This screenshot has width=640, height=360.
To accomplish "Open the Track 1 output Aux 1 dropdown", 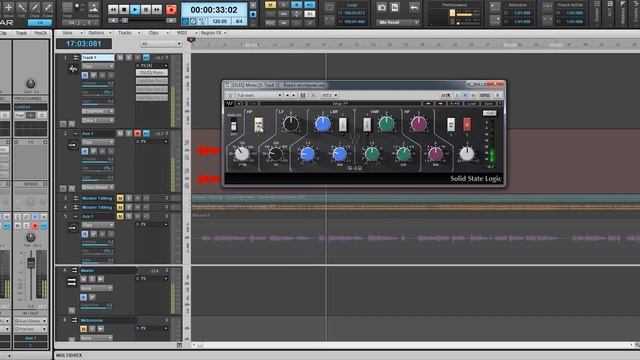I will point(98,120).
